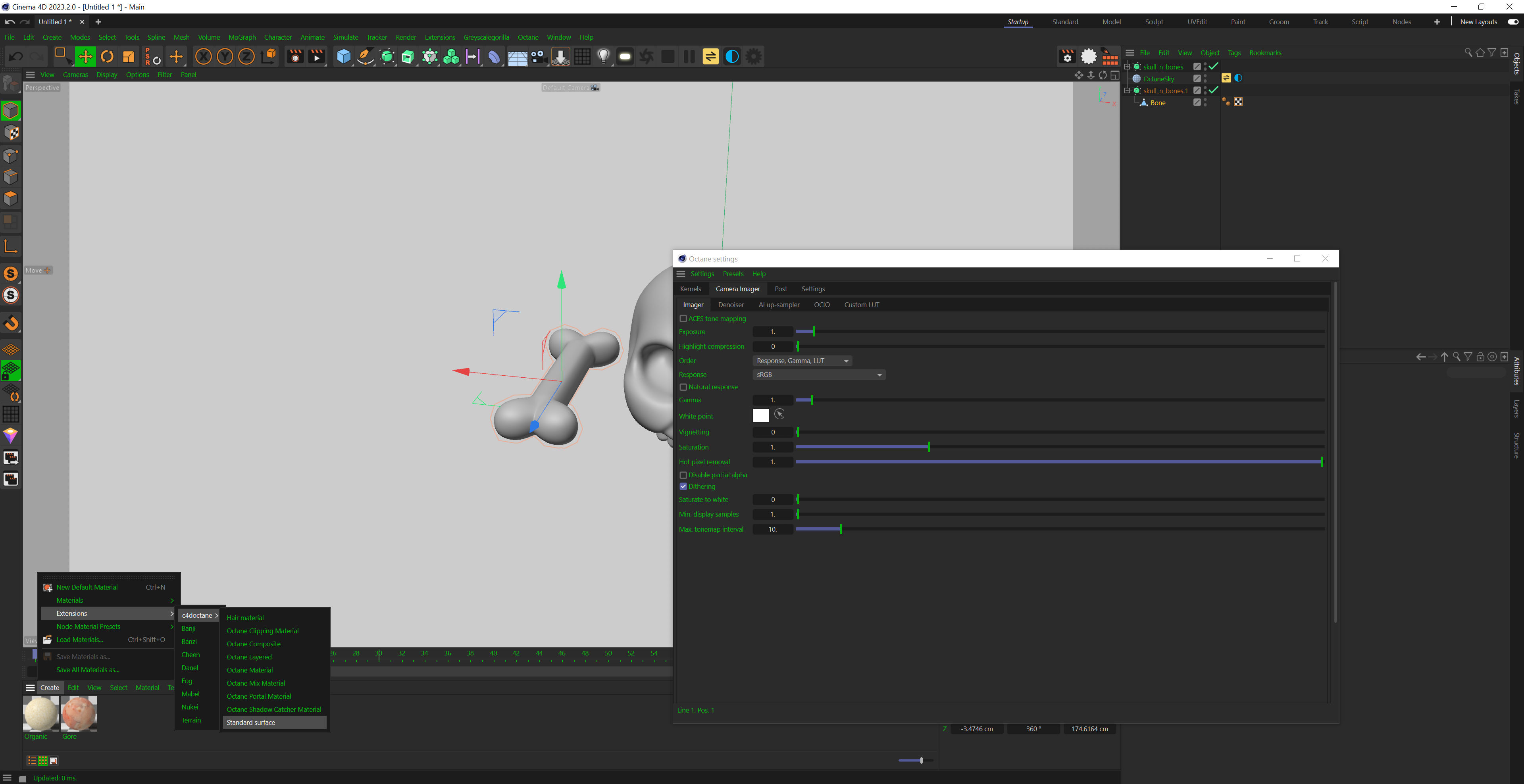Click Load Materials menu entry
Image resolution: width=1524 pixels, height=784 pixels.
[x=79, y=640]
